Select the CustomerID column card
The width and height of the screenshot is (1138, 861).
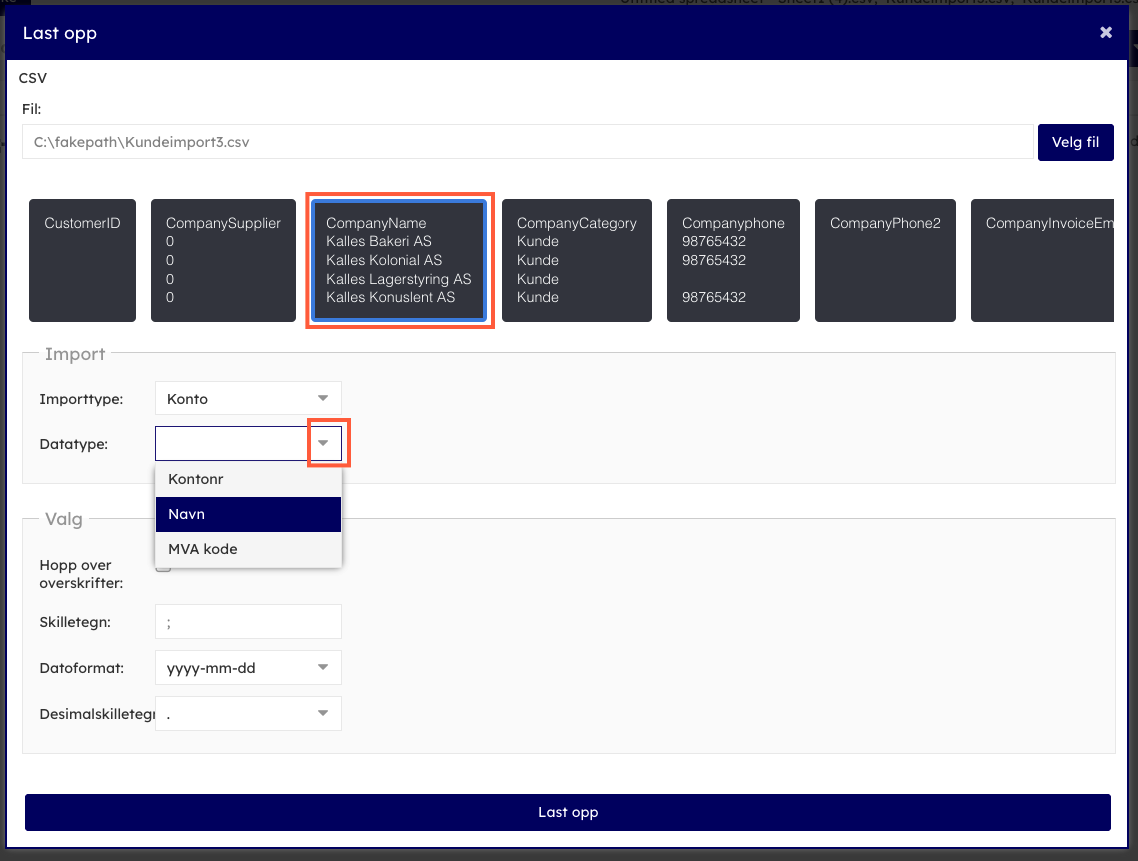pyautogui.click(x=82, y=260)
